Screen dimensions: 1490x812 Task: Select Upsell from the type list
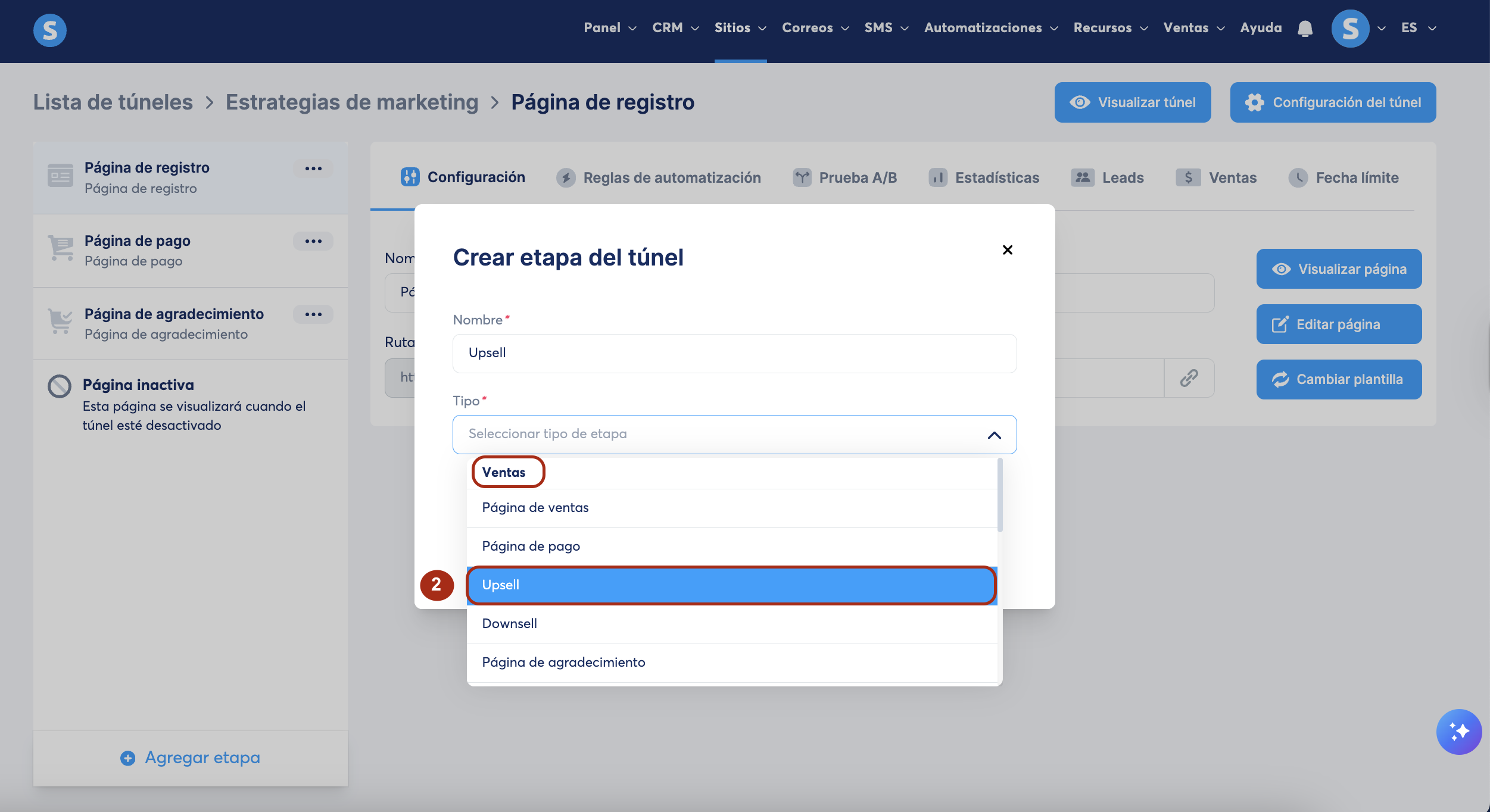tap(731, 585)
